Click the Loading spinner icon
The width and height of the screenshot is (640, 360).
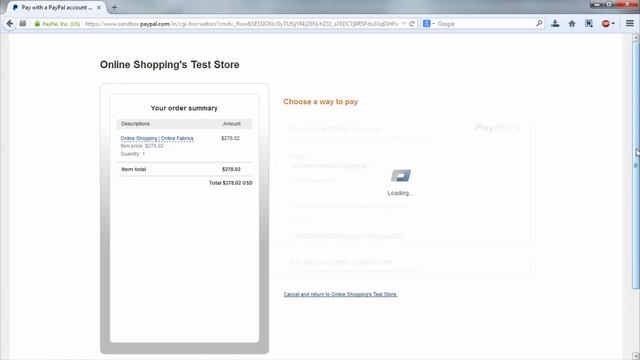pos(401,176)
